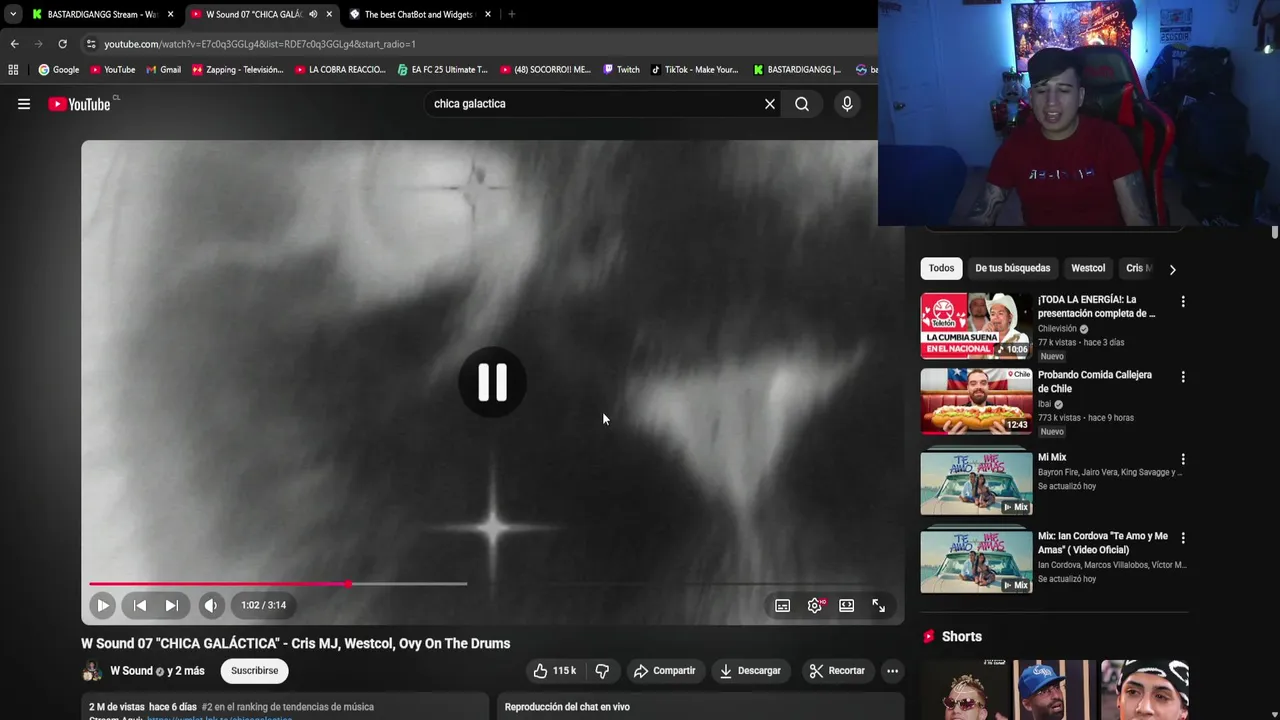Open the apps grid in bookmarks bar

pyautogui.click(x=13, y=70)
